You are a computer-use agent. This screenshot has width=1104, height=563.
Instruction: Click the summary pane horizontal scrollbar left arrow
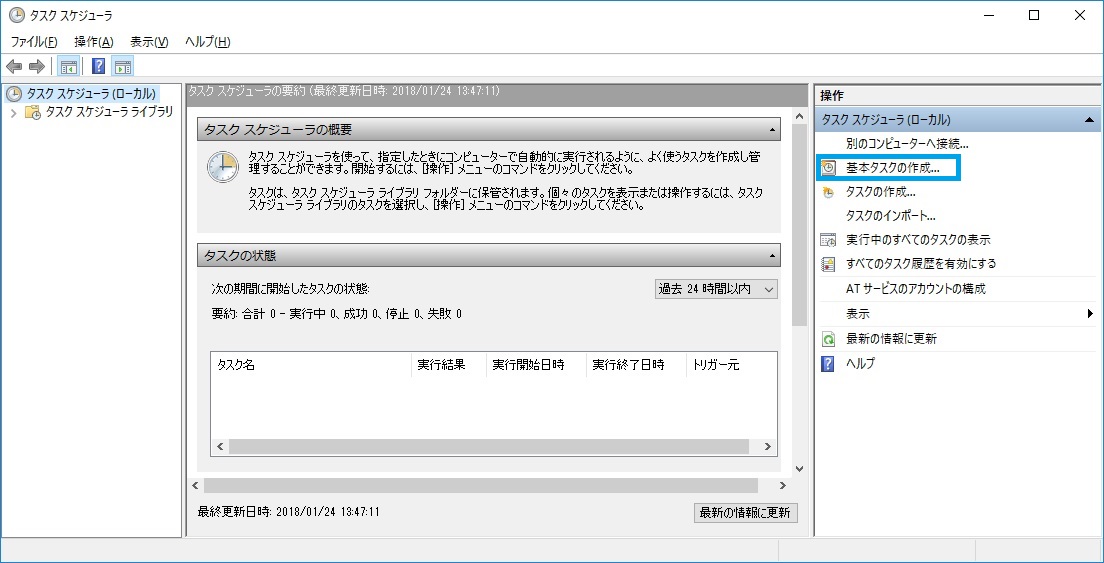[x=196, y=486]
